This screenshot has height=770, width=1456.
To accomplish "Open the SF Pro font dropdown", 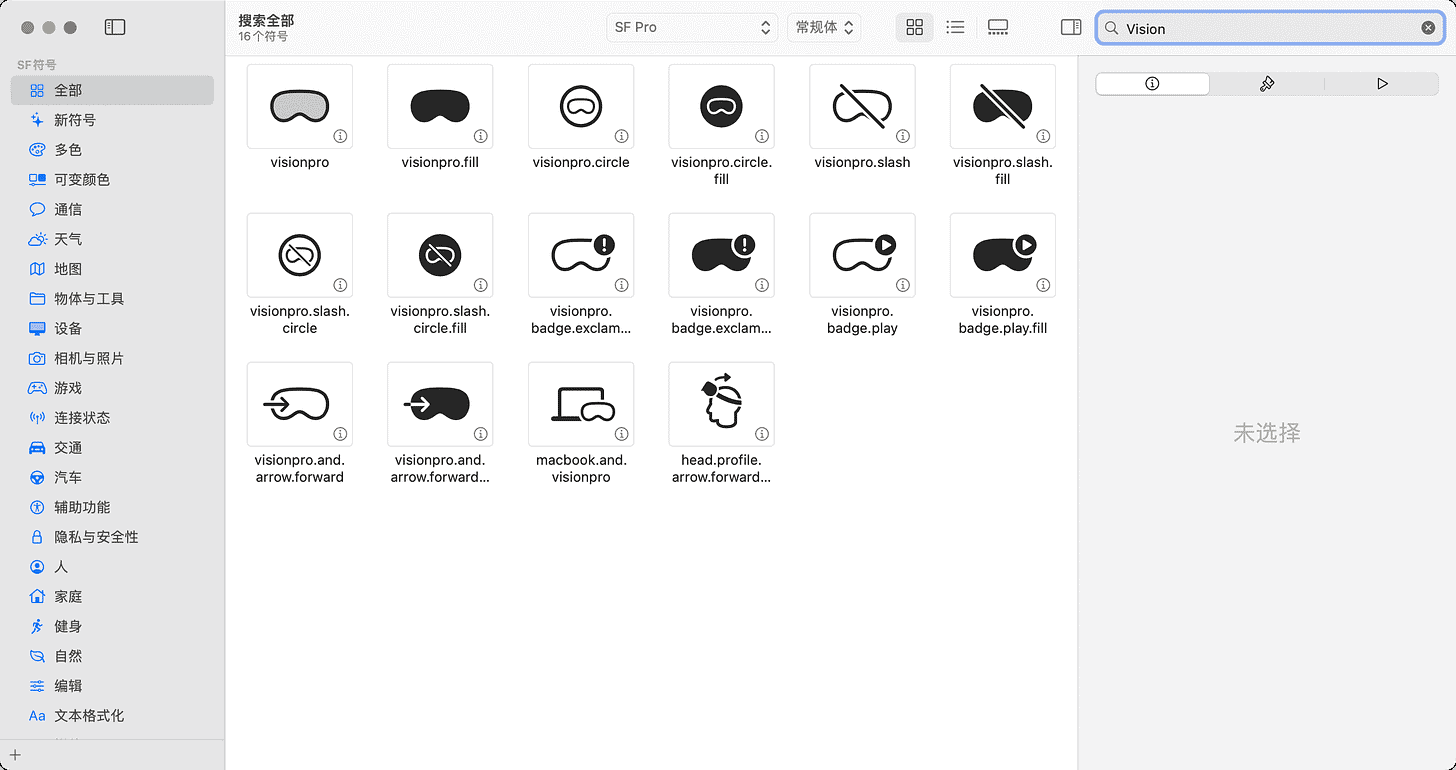I will pos(692,27).
